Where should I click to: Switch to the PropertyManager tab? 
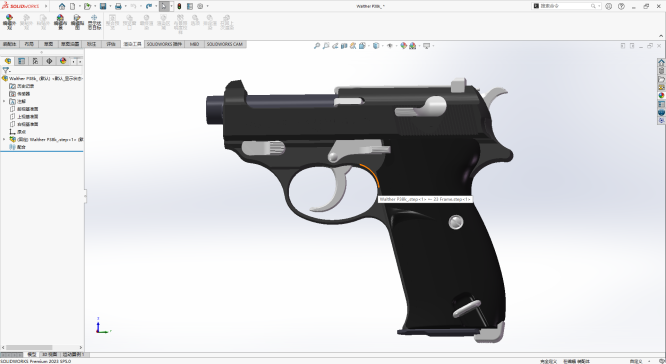pos(21,61)
